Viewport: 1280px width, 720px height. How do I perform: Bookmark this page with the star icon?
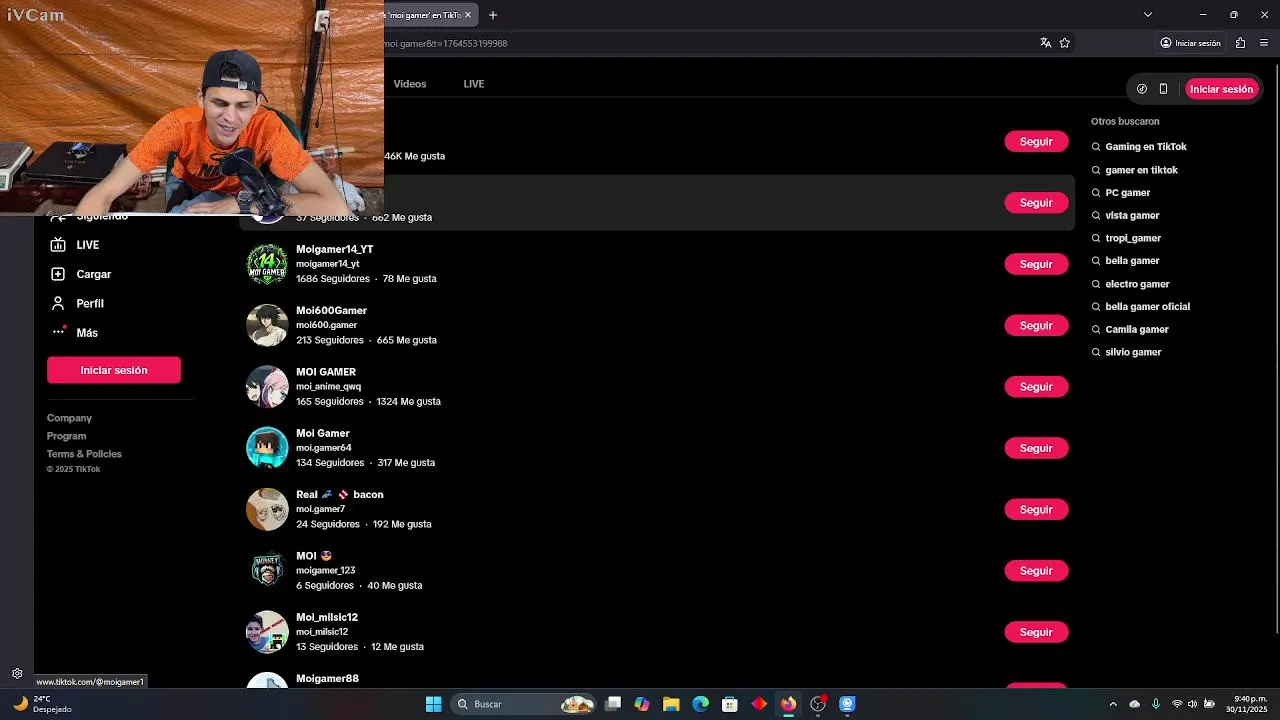coord(1065,43)
